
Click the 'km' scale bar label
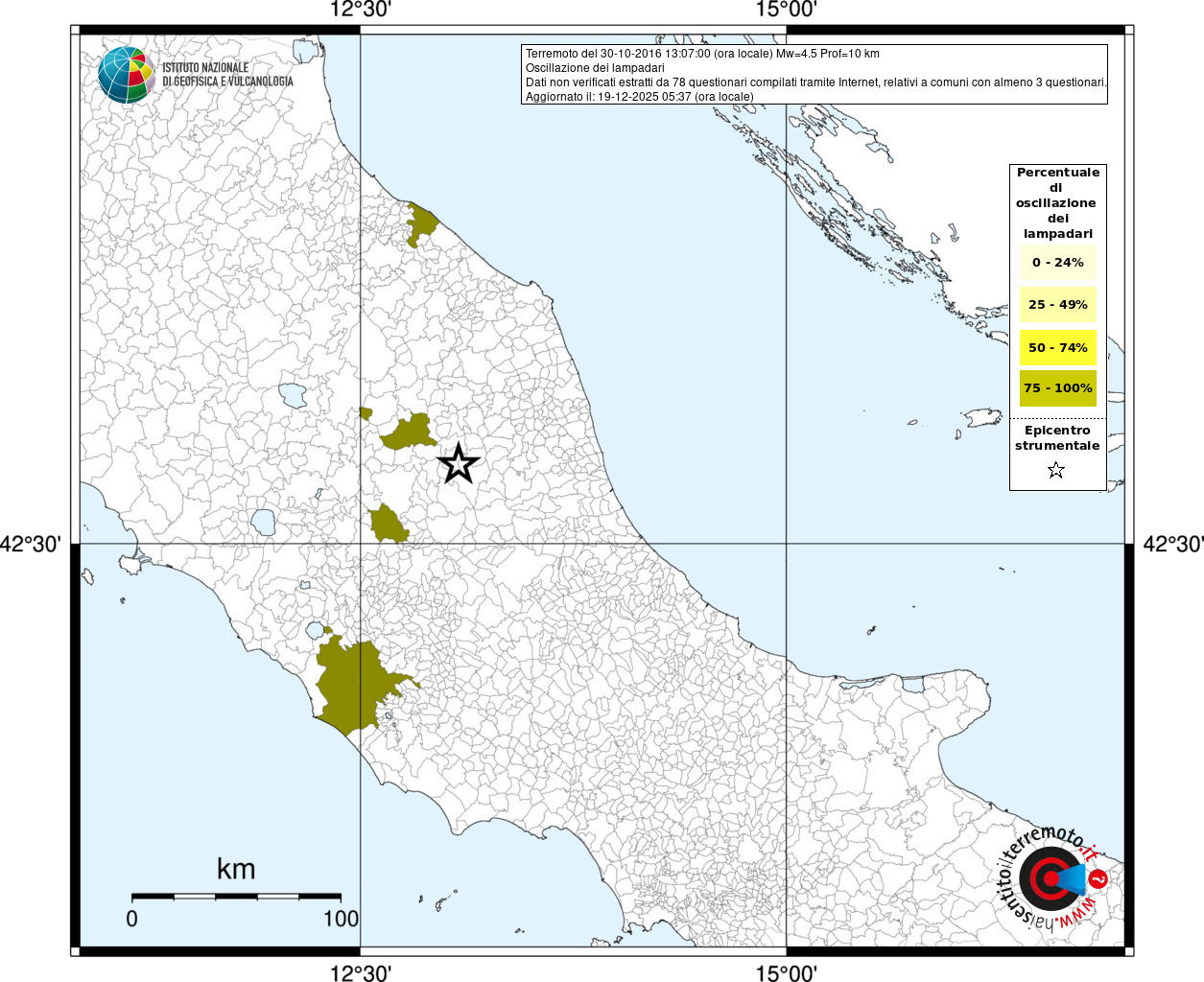[x=236, y=869]
